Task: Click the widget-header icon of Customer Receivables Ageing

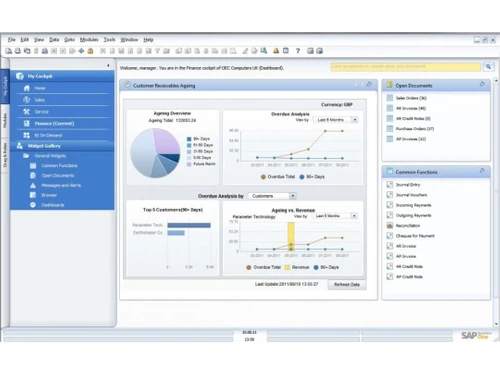Action: pyautogui.click(x=127, y=85)
